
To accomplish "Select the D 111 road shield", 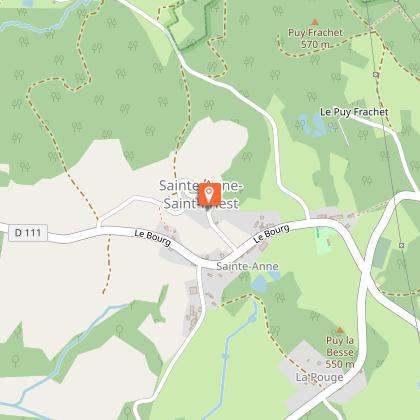I will tap(28, 233).
